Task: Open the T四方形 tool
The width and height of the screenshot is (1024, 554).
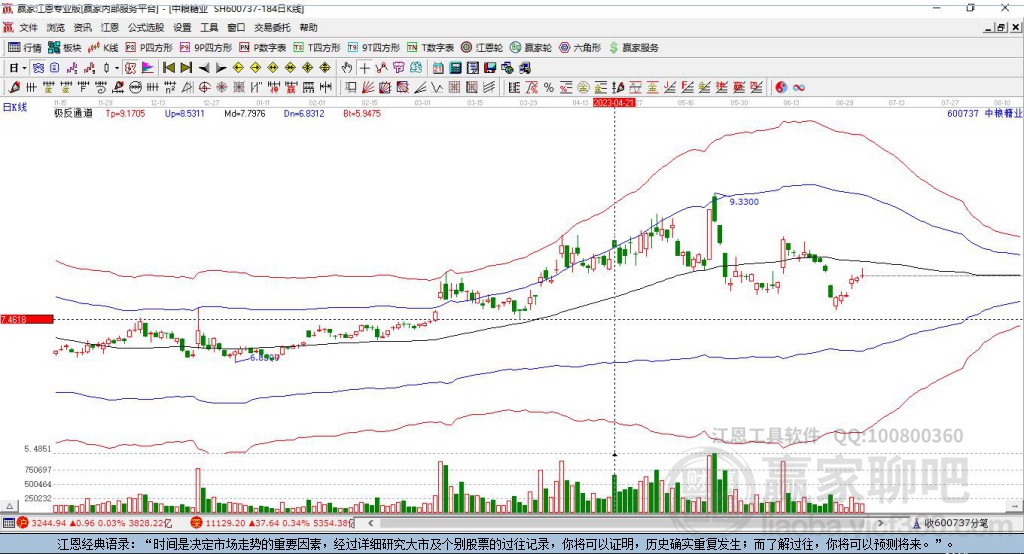Action: [x=317, y=48]
